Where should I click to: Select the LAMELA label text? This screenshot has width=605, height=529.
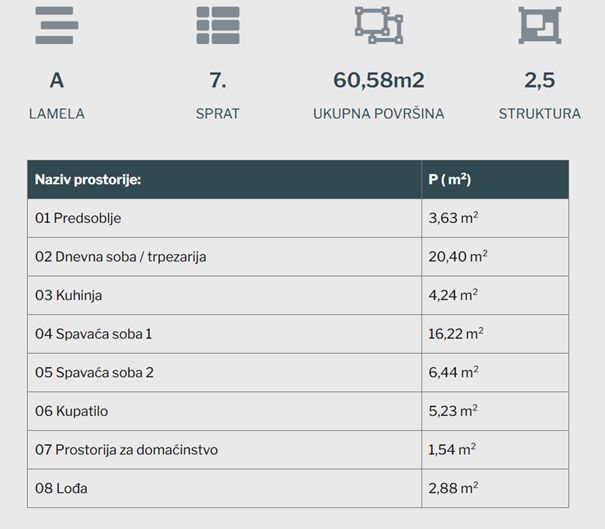click(x=57, y=114)
